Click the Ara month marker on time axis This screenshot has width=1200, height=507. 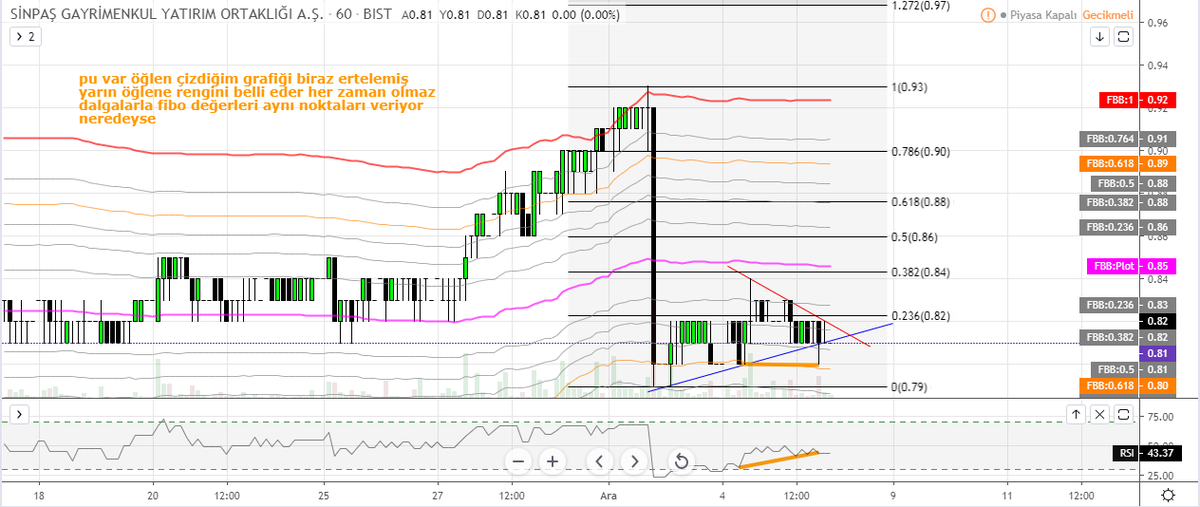coord(609,495)
